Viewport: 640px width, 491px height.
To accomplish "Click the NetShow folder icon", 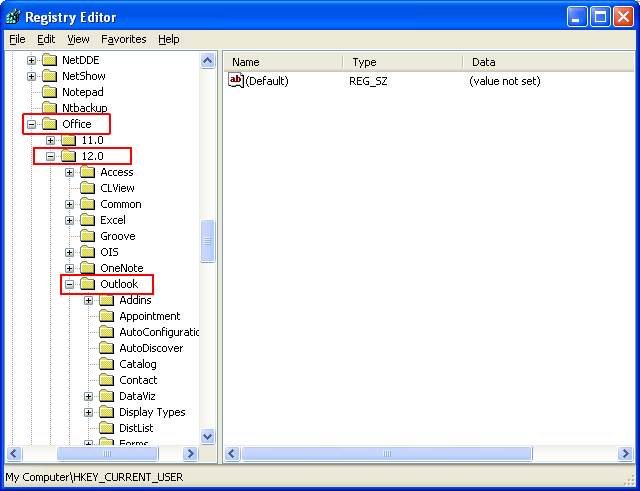I will (x=49, y=76).
